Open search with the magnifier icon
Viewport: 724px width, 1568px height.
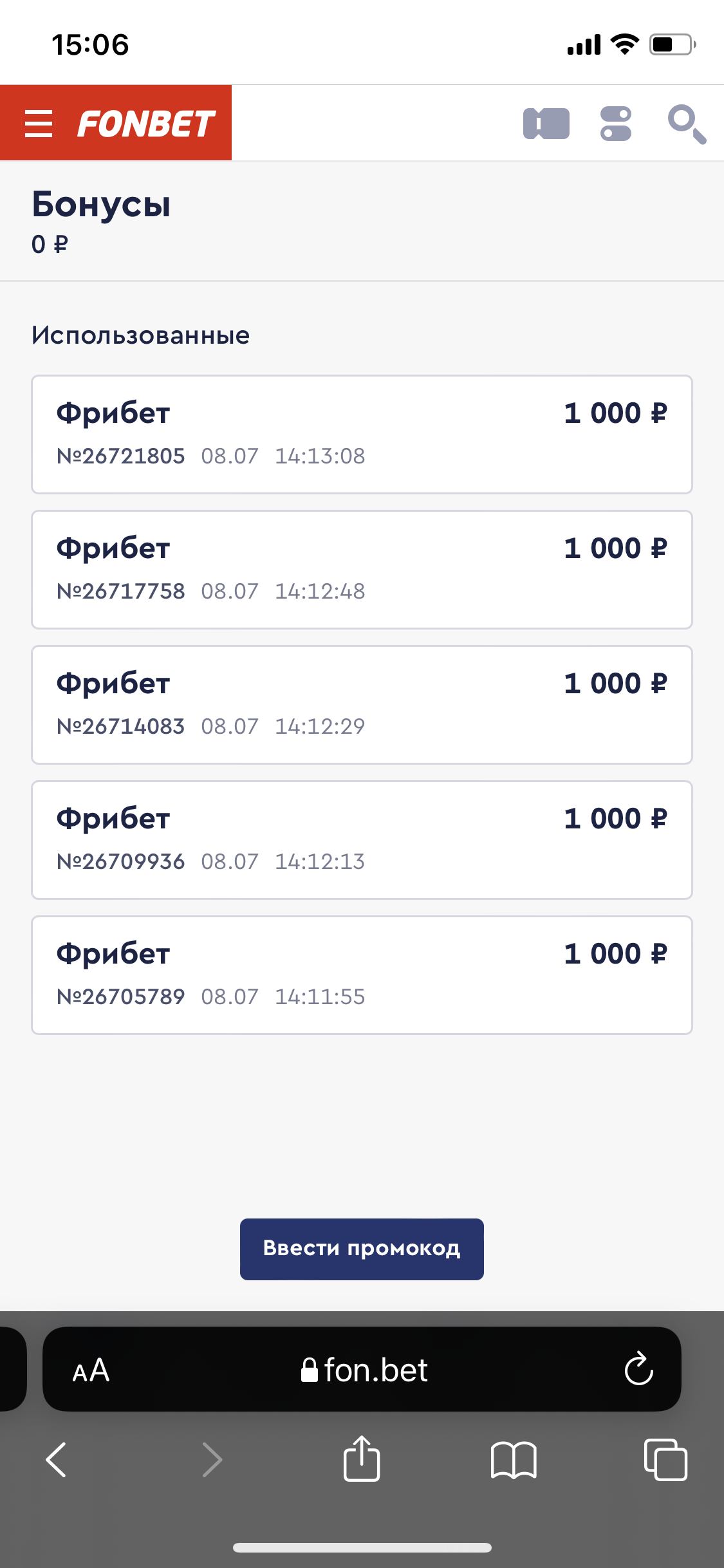point(687,124)
